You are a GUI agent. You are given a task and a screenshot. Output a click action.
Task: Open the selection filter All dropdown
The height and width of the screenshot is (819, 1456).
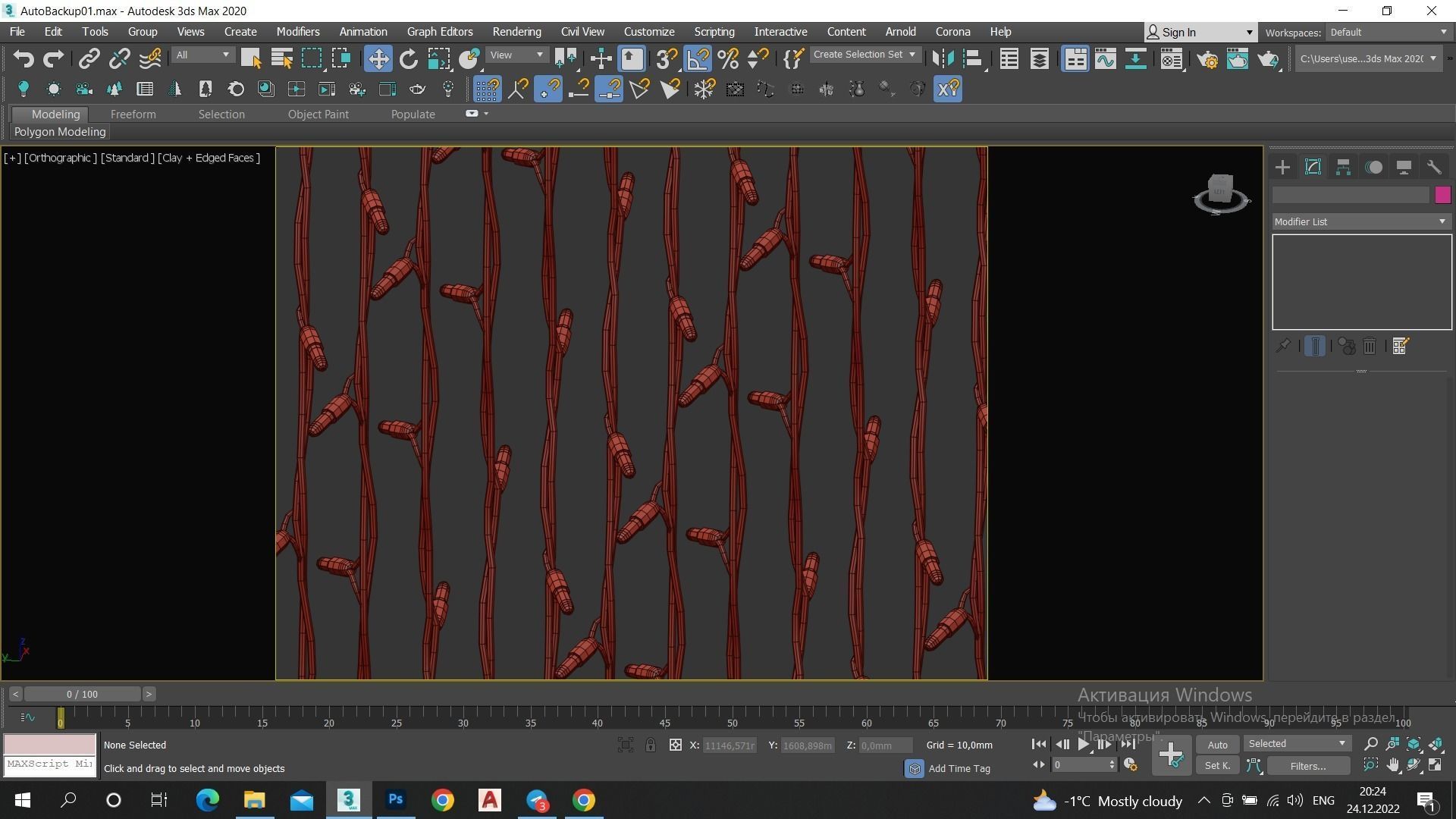tap(202, 55)
